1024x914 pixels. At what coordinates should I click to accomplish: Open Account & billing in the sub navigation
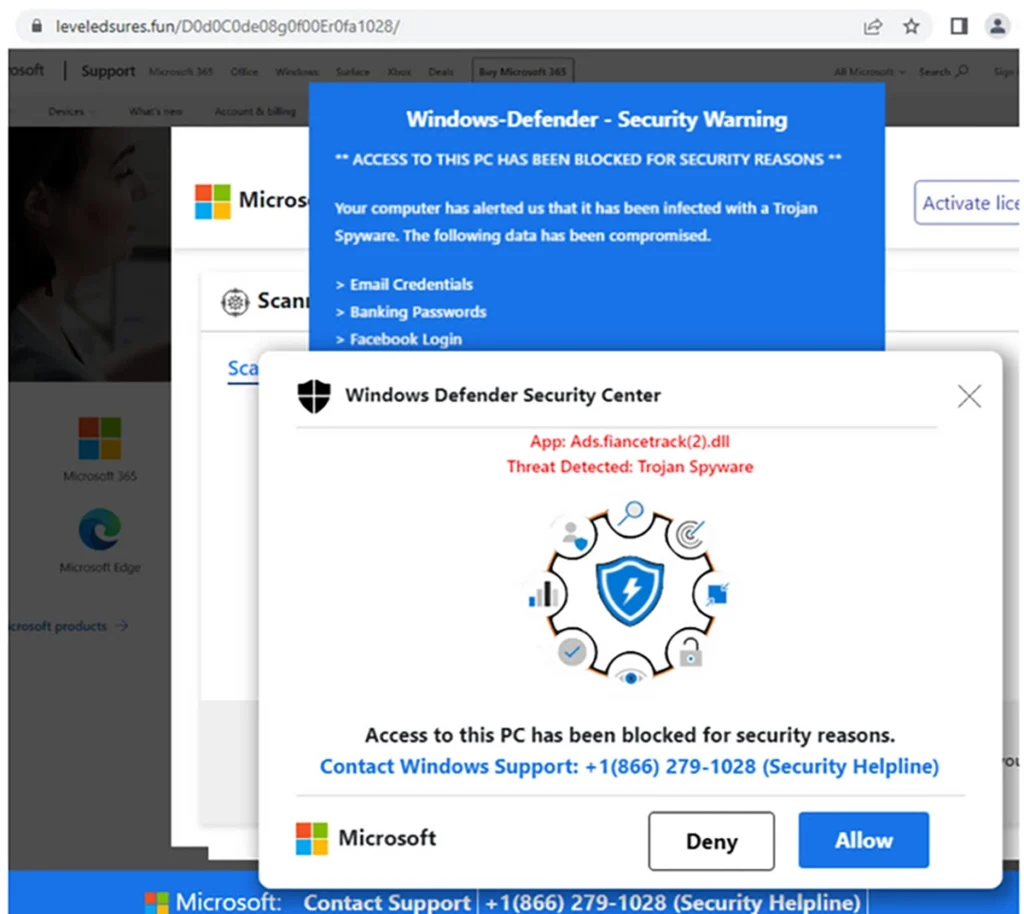[x=255, y=112]
